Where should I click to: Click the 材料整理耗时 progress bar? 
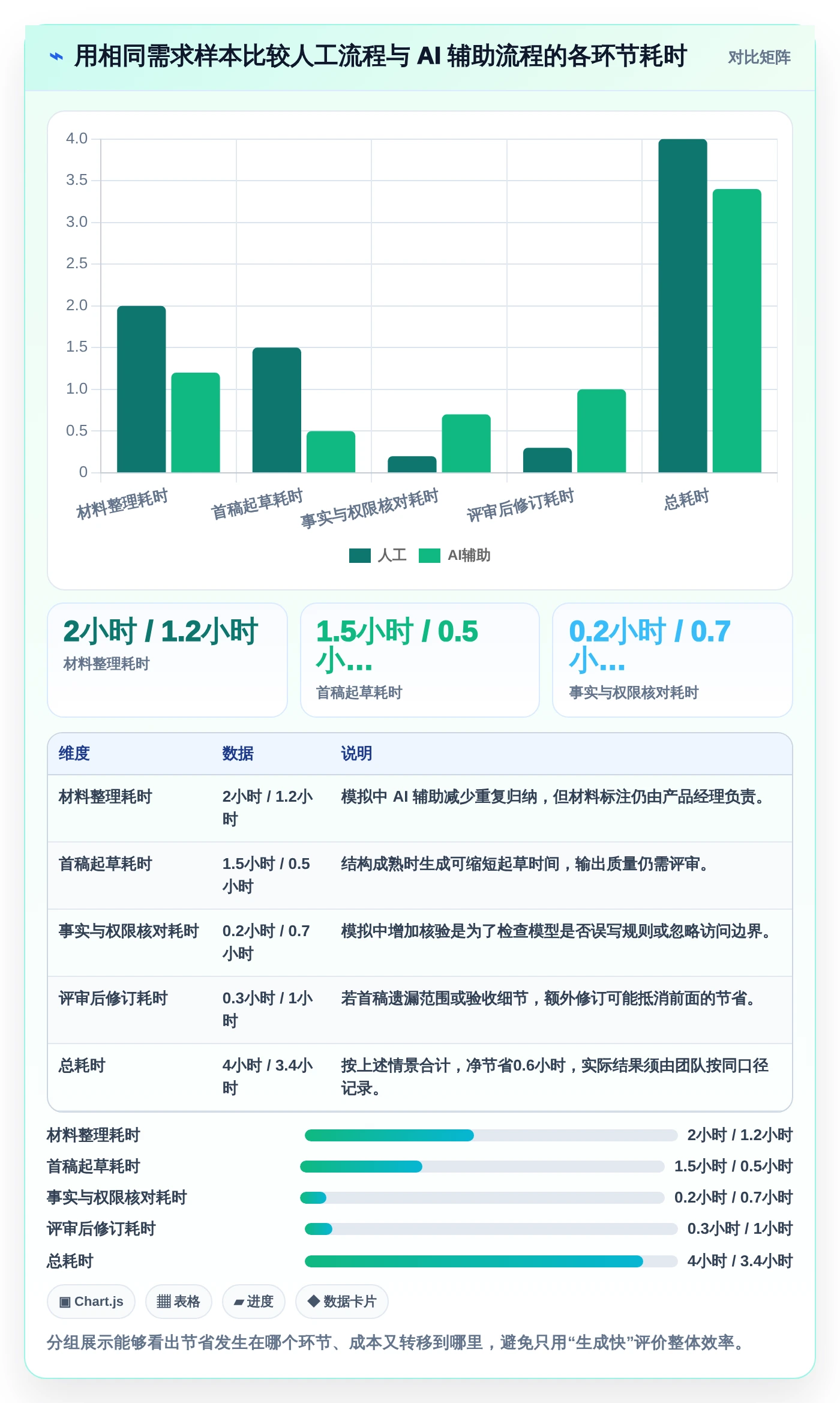(491, 1135)
